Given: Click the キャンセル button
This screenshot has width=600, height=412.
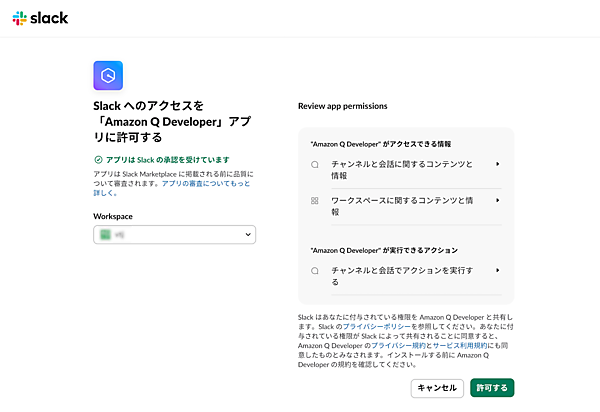Looking at the screenshot, I should pyautogui.click(x=437, y=387).
